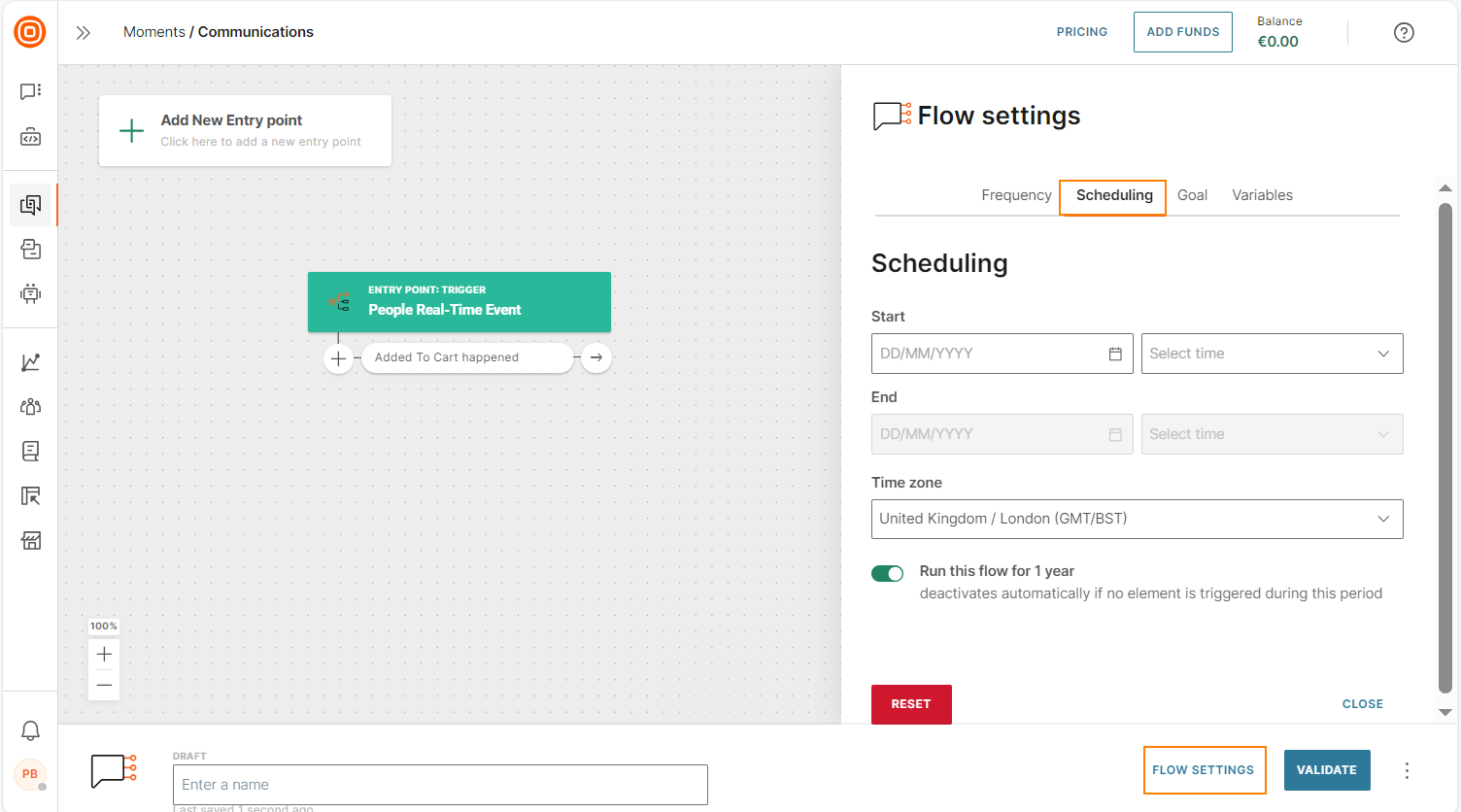
Task: Open the chatbot Answers icon in sidebar
Action: 30,293
